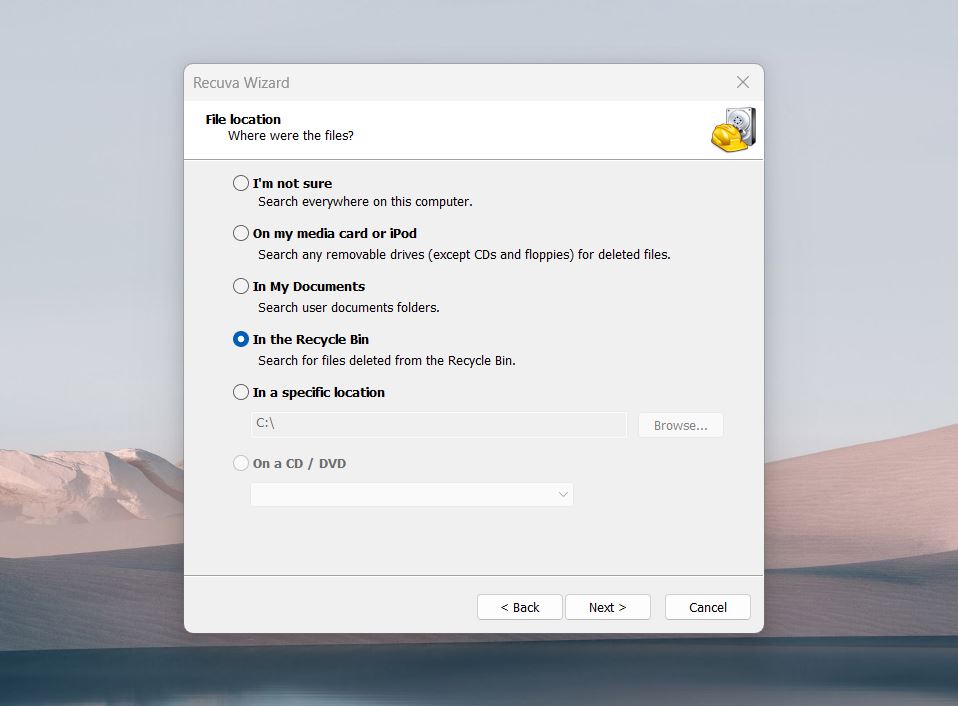Click "Where were the files?" subtitle

click(291, 136)
